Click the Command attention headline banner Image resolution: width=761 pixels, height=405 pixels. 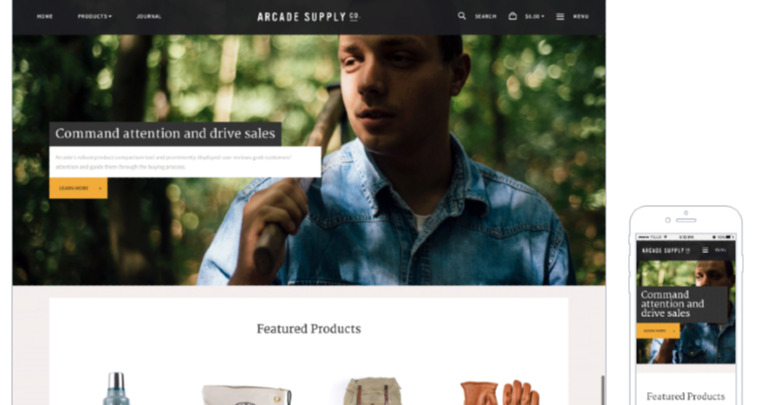coord(165,134)
